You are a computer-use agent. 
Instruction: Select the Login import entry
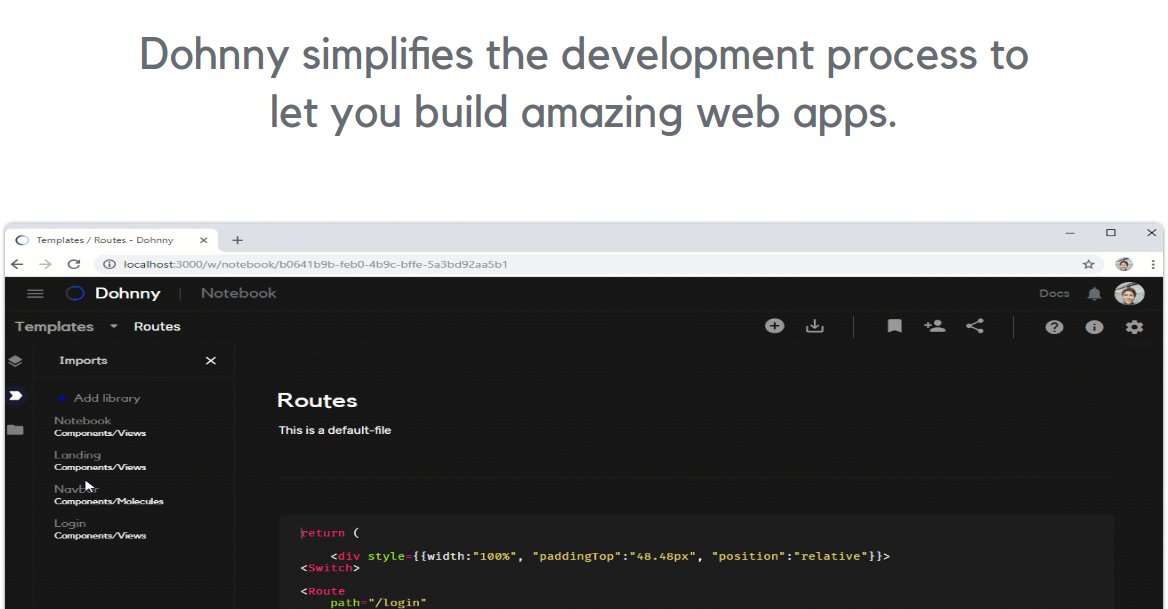click(100, 529)
